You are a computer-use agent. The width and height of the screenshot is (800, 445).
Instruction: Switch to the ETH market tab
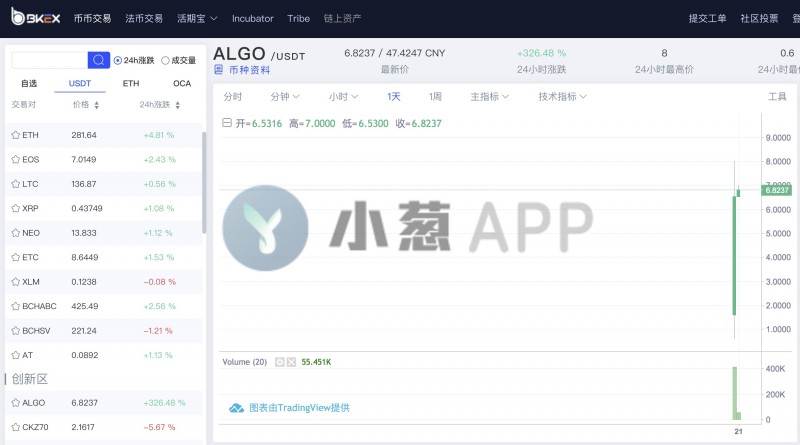click(x=131, y=84)
